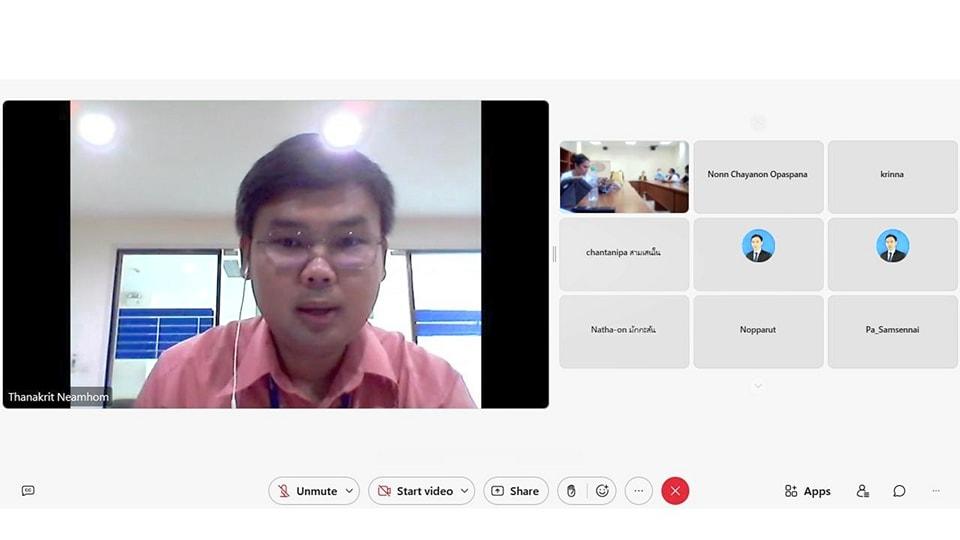
Task: Click the Unmute microphone button
Action: point(307,491)
